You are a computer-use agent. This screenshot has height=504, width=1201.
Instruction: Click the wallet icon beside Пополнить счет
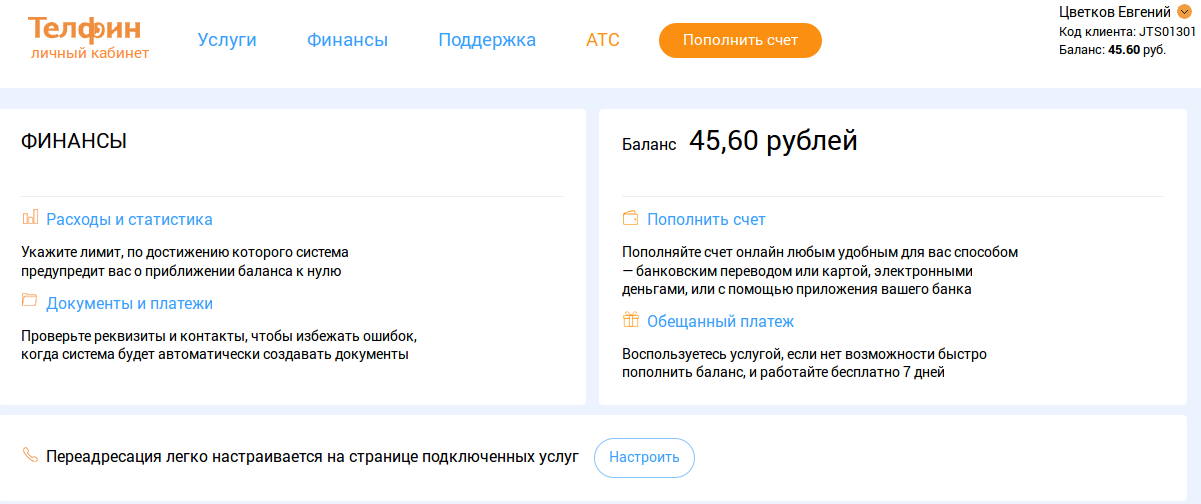coord(630,218)
